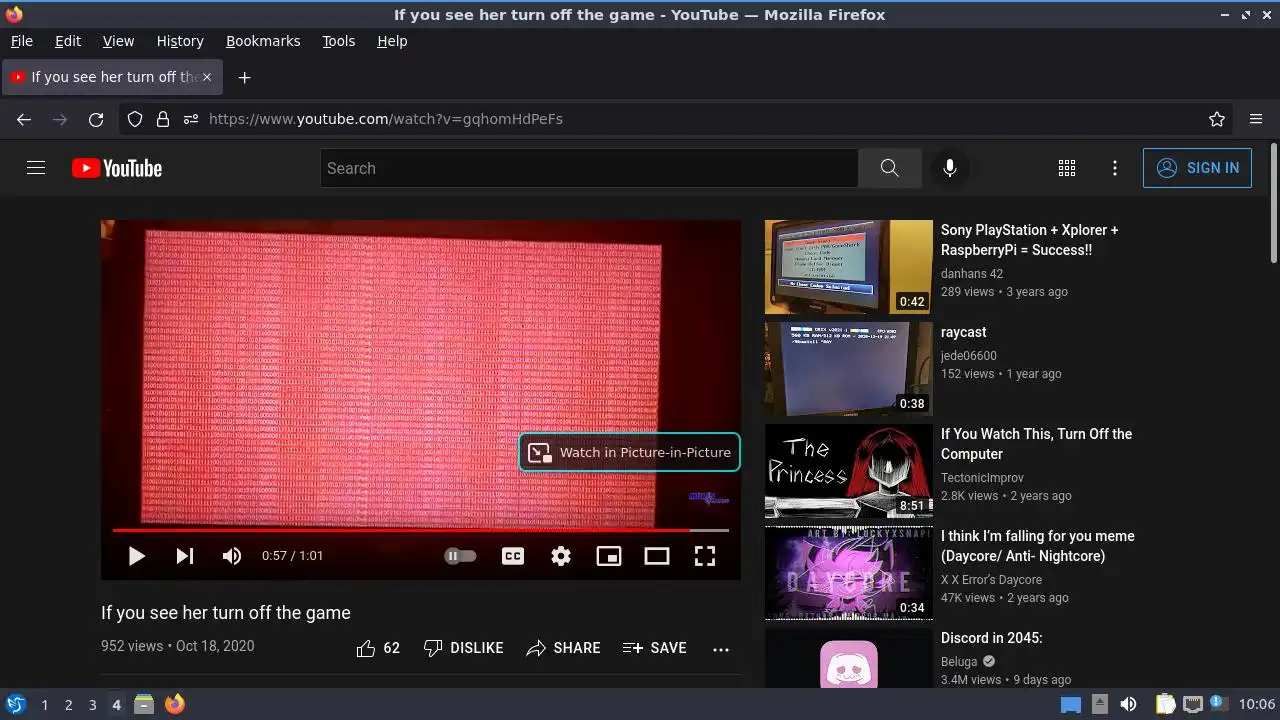Skip to the next video

(185, 556)
